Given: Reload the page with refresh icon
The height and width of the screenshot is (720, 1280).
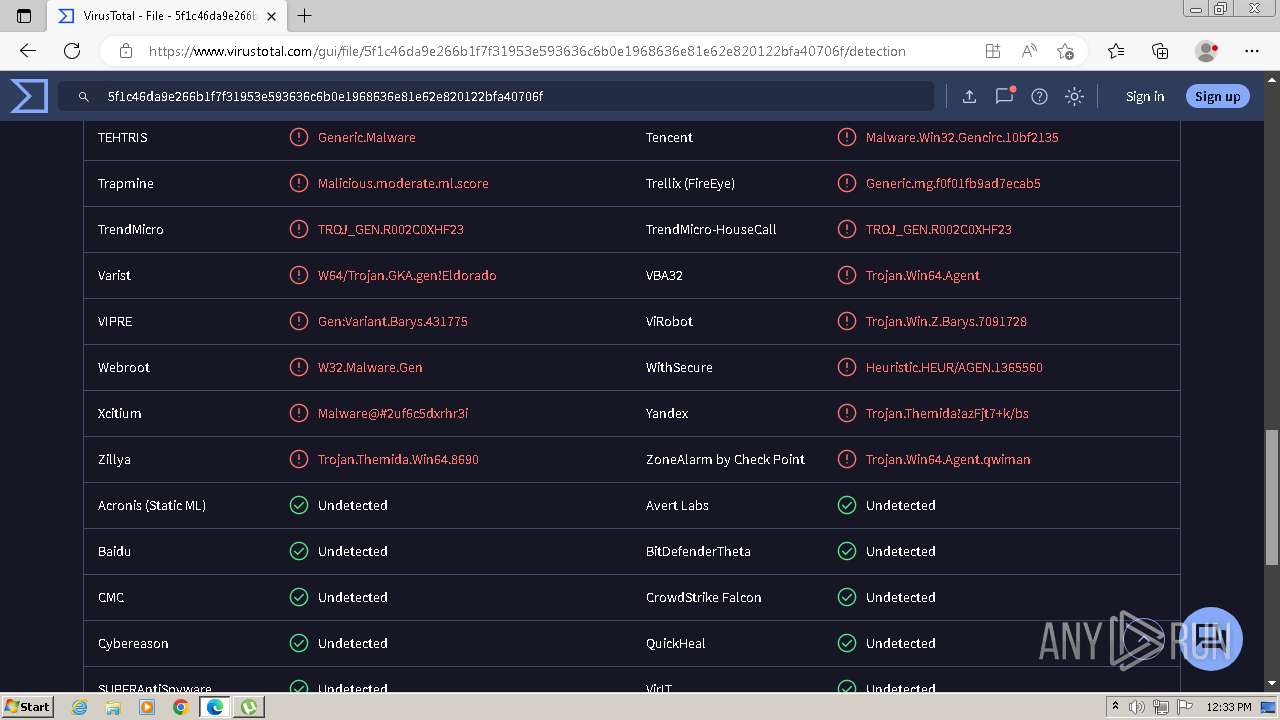Looking at the screenshot, I should pos(72,51).
